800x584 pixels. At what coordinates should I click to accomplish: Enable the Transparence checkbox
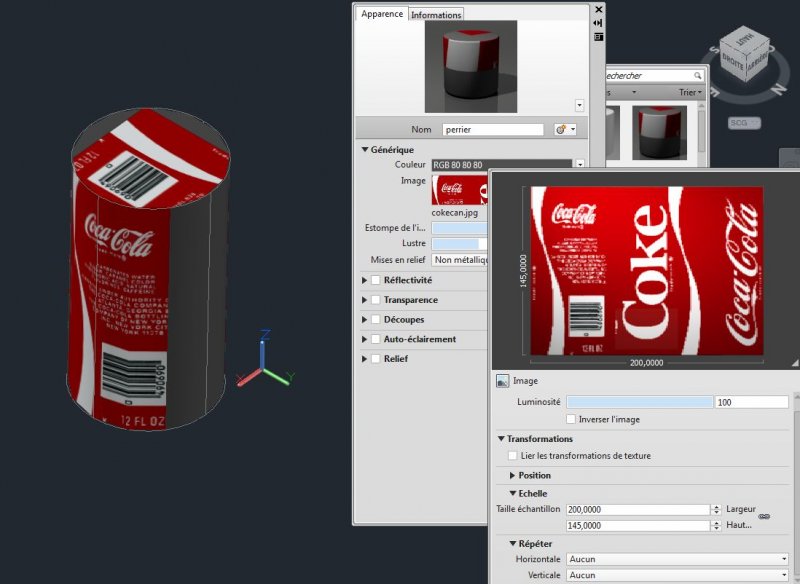[x=376, y=300]
